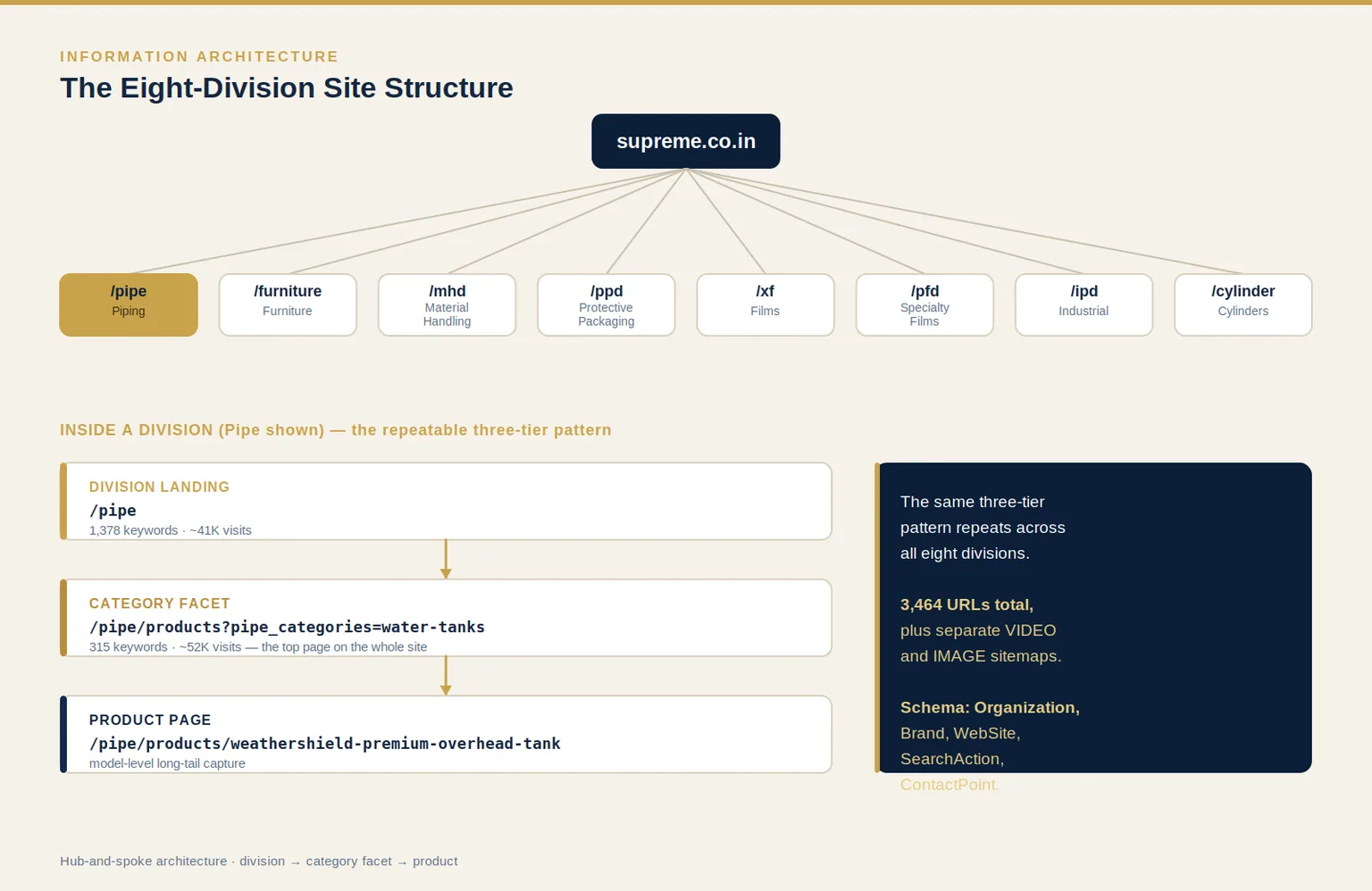The width and height of the screenshot is (1372, 891).
Task: Click the SearchAction schema text
Action: coord(952,759)
